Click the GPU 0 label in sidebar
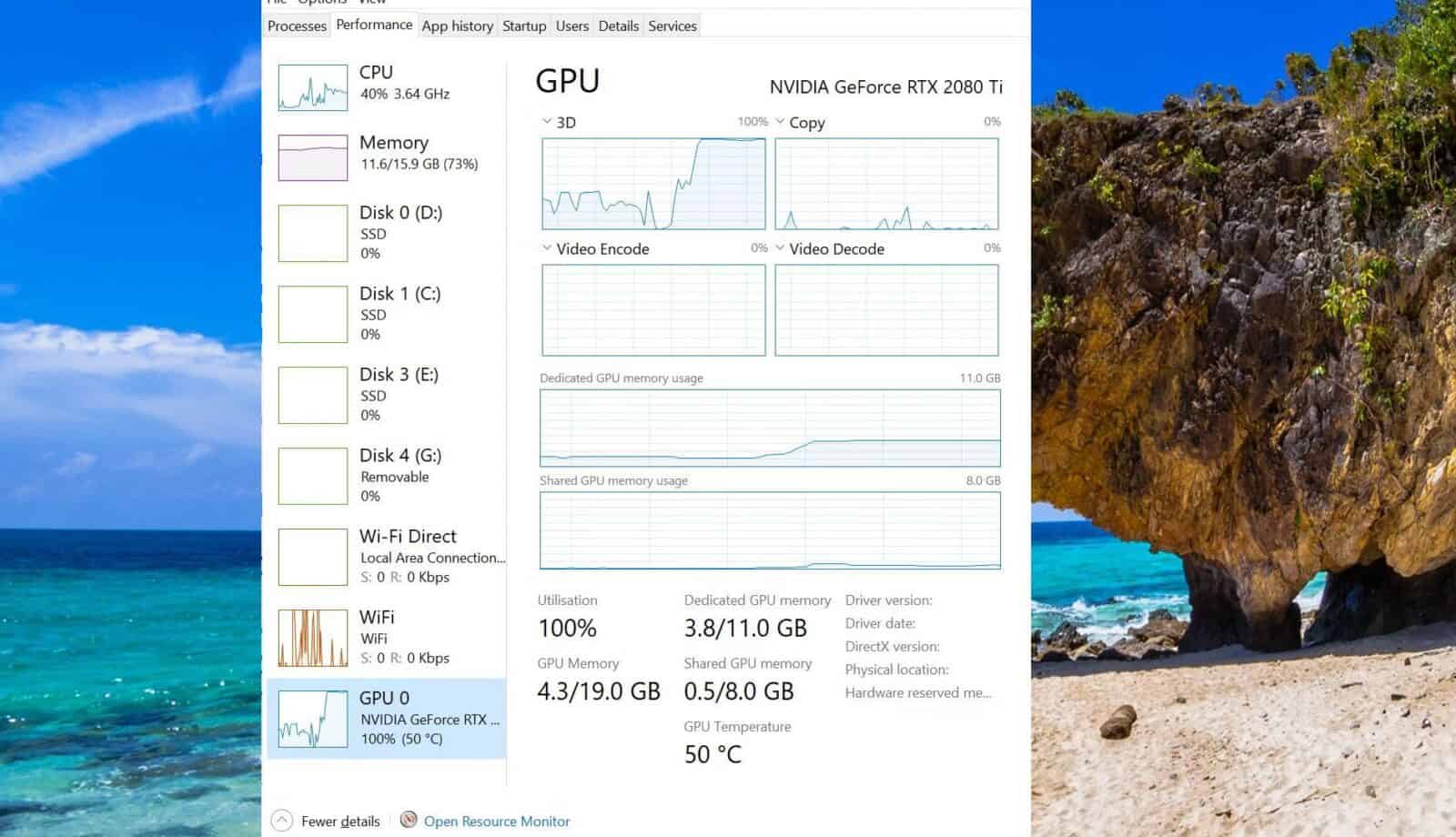Viewport: 1456px width, 837px height. click(384, 698)
